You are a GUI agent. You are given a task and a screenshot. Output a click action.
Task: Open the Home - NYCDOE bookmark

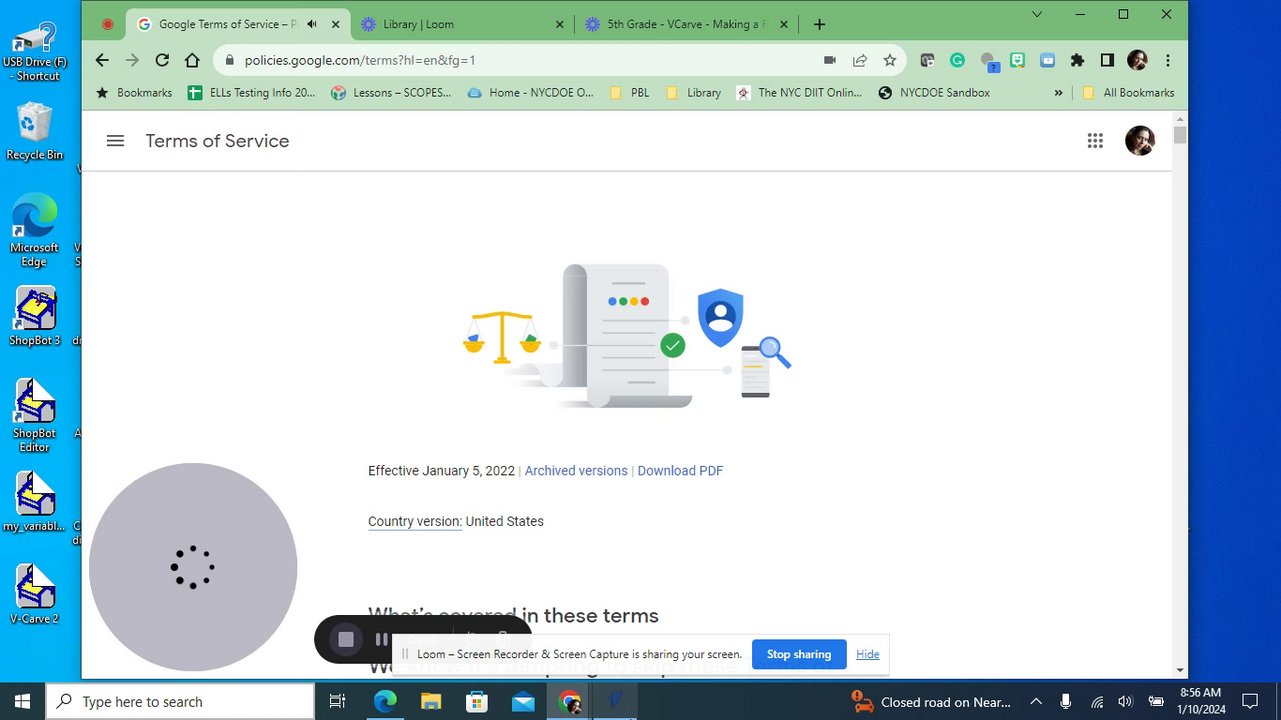pos(530,93)
